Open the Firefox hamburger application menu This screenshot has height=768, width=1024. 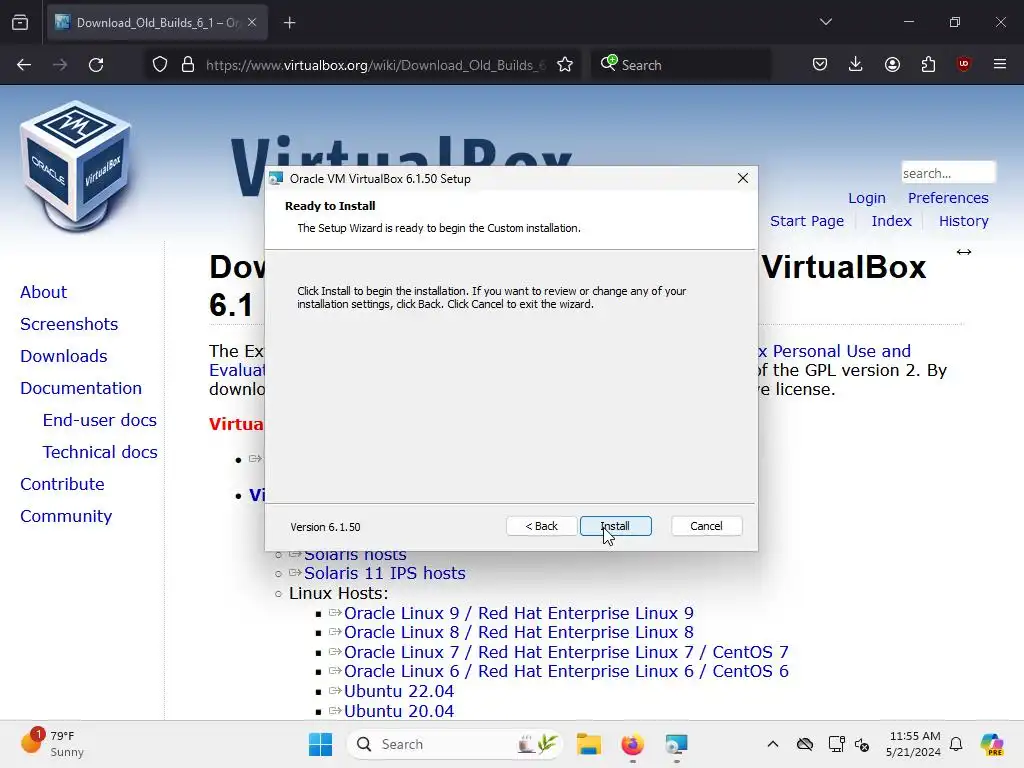(1000, 64)
